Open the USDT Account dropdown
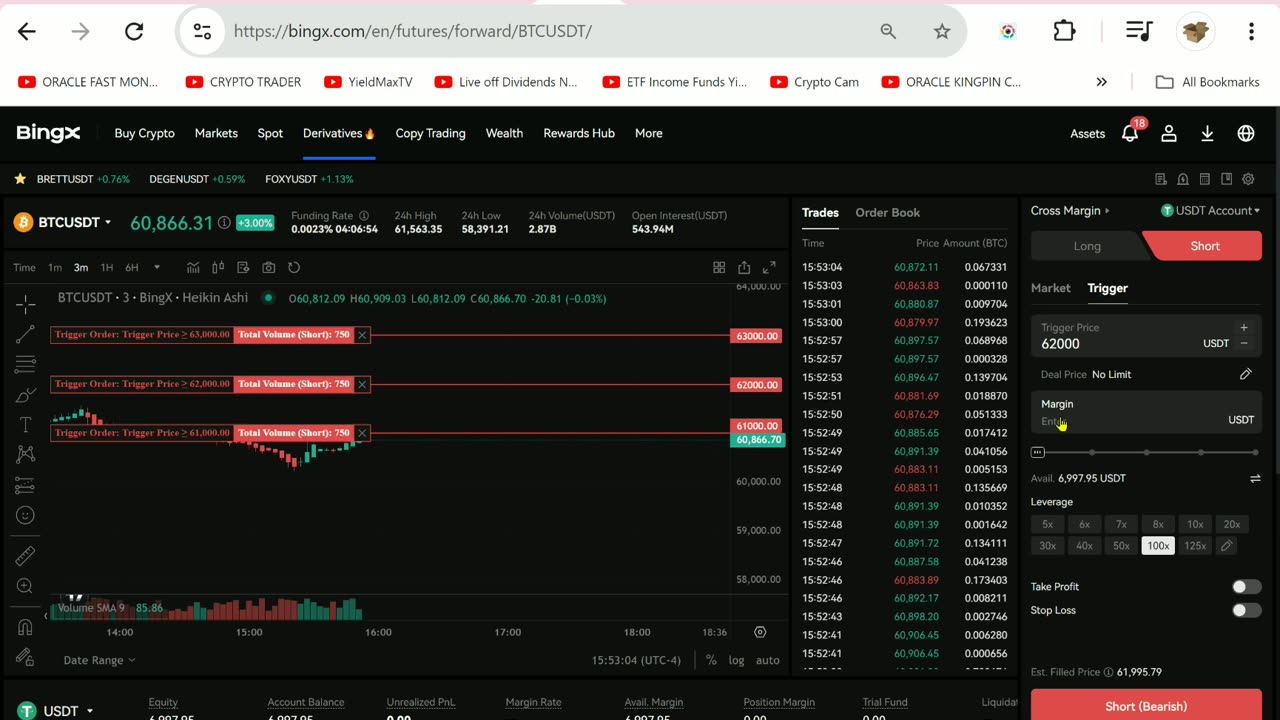 coord(1210,211)
